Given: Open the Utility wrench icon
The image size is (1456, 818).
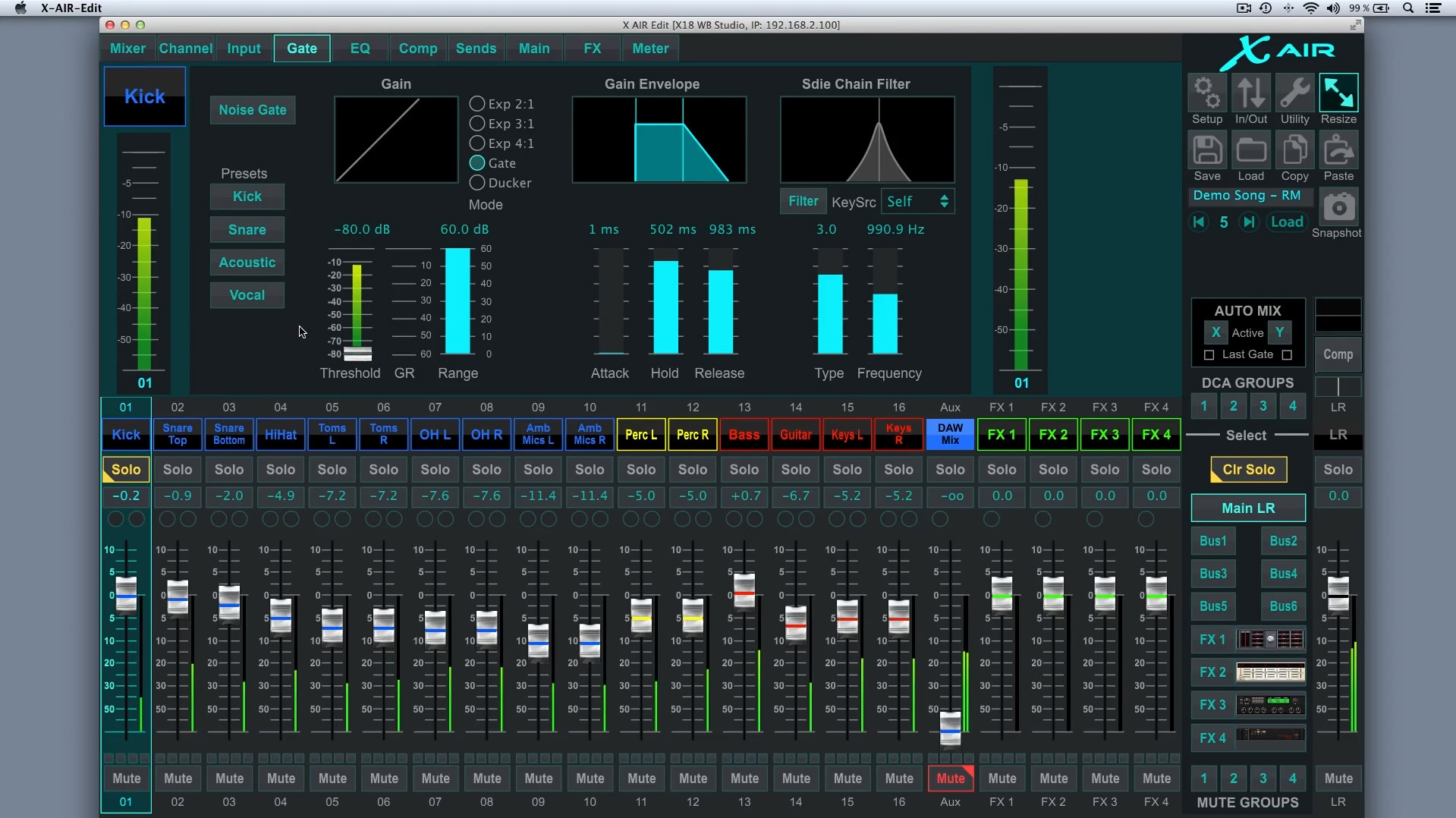Looking at the screenshot, I should 1294,93.
